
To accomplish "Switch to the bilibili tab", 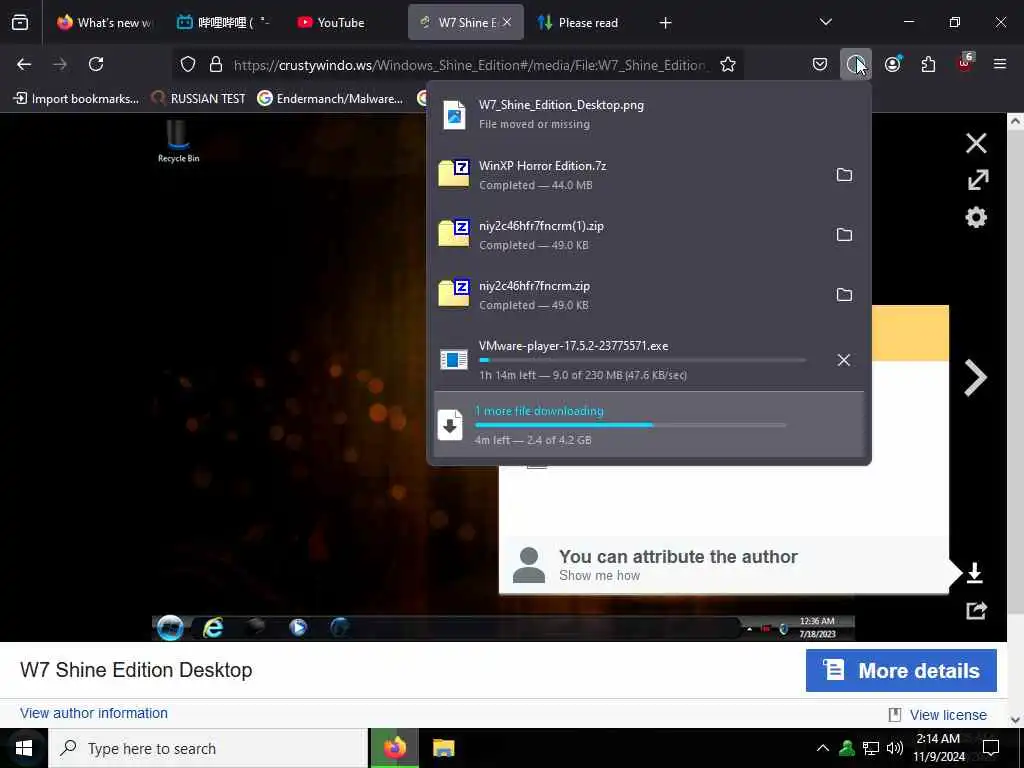I will pyautogui.click(x=224, y=23).
